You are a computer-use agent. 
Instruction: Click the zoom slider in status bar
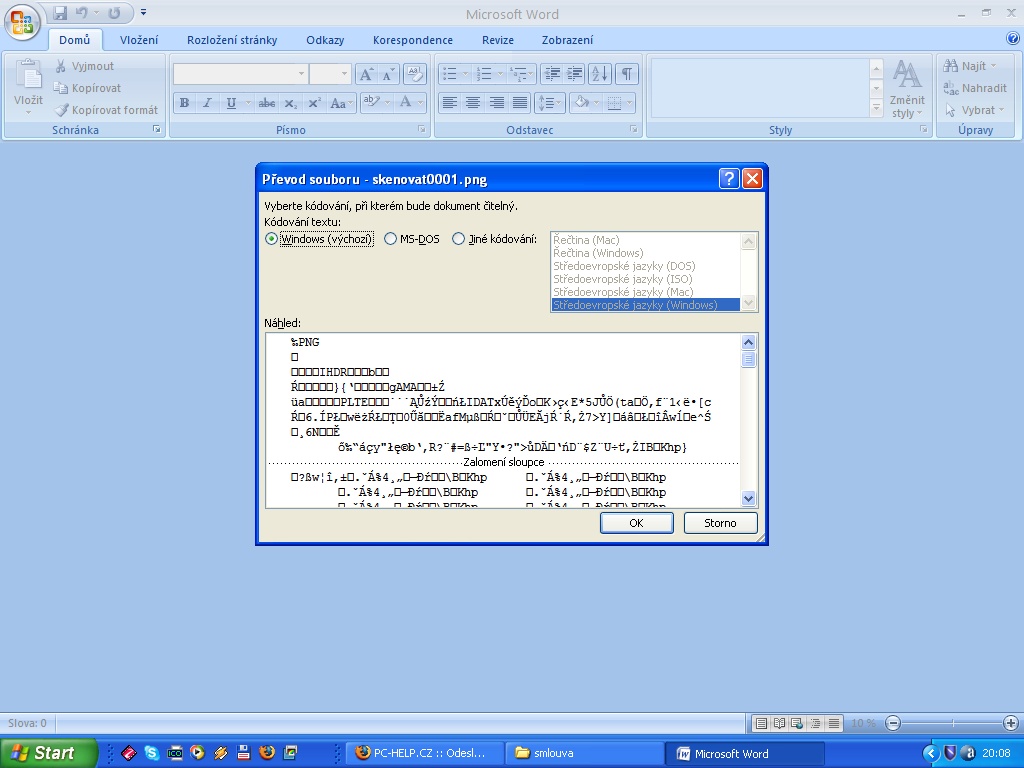click(x=952, y=723)
